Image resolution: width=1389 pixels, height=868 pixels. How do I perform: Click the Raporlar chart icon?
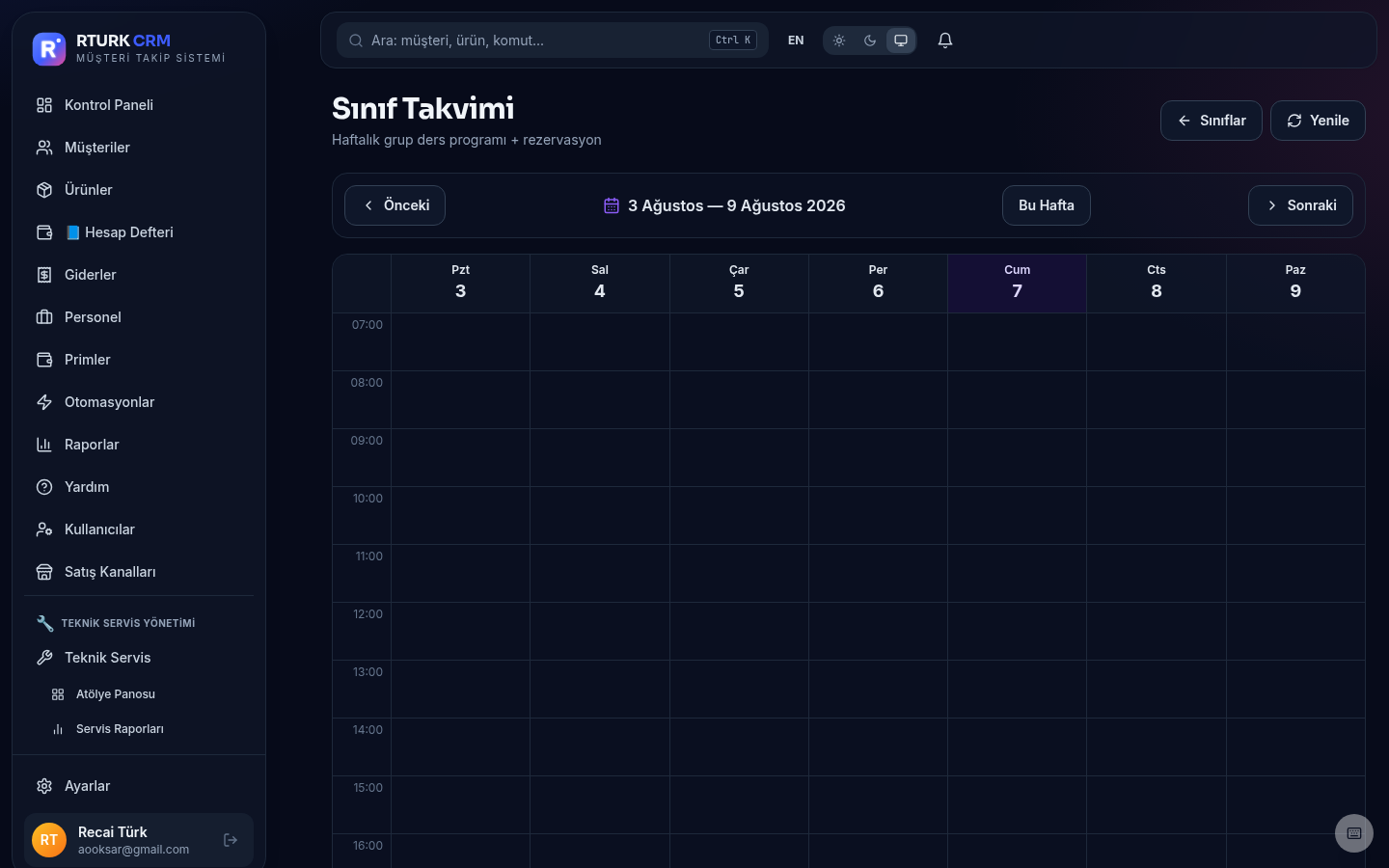tap(44, 445)
